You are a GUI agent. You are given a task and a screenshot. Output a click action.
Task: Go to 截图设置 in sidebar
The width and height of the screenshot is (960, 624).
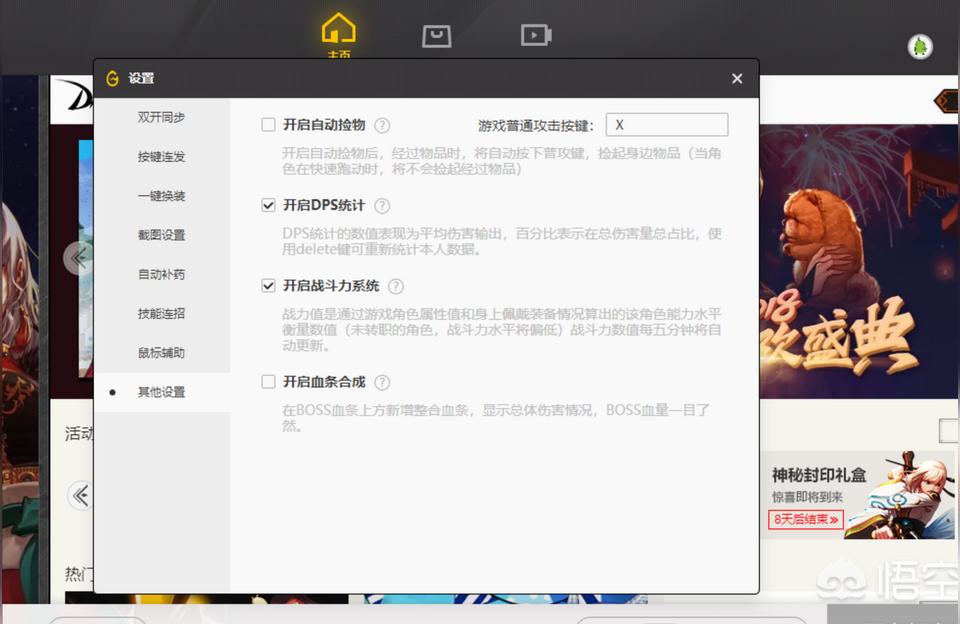coord(161,235)
